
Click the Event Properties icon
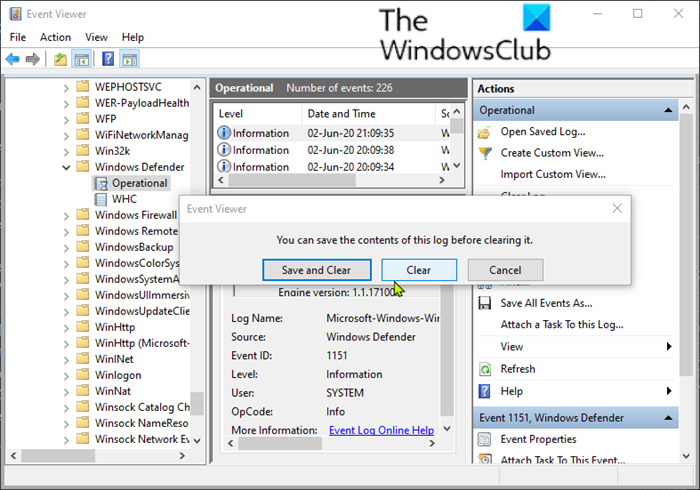485,439
